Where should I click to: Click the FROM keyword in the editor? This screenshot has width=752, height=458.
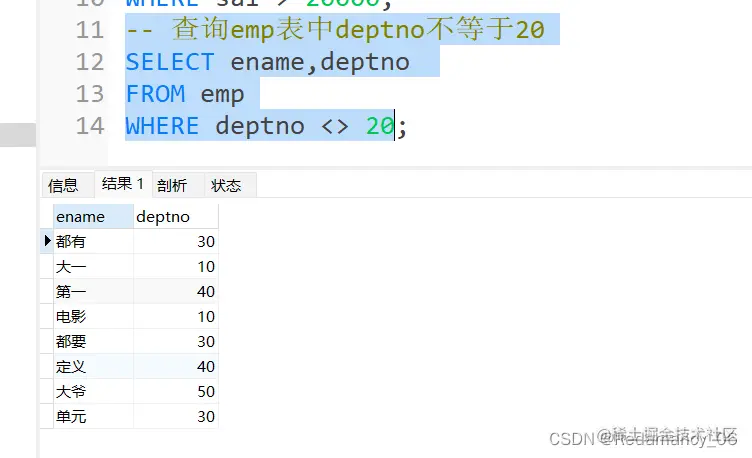[155, 94]
